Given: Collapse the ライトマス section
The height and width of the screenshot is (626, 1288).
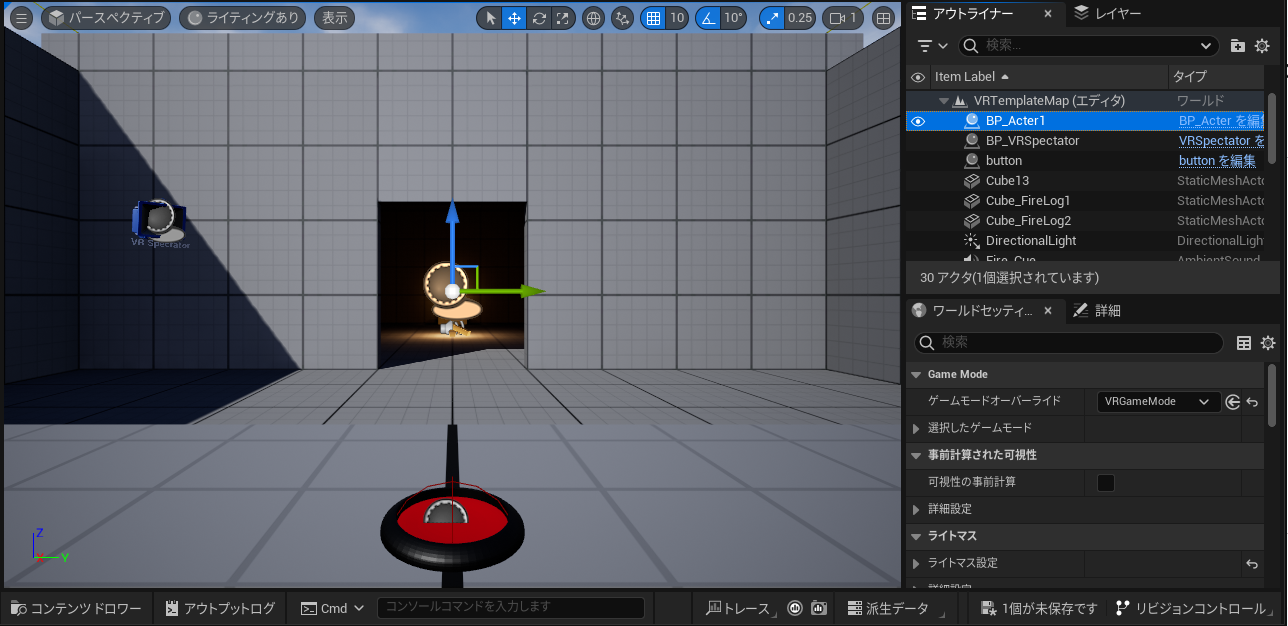Looking at the screenshot, I should 916,536.
